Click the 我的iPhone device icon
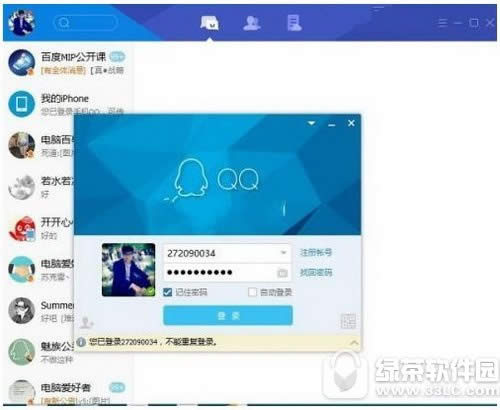Screen dimensions: 500x410 click(x=22, y=104)
